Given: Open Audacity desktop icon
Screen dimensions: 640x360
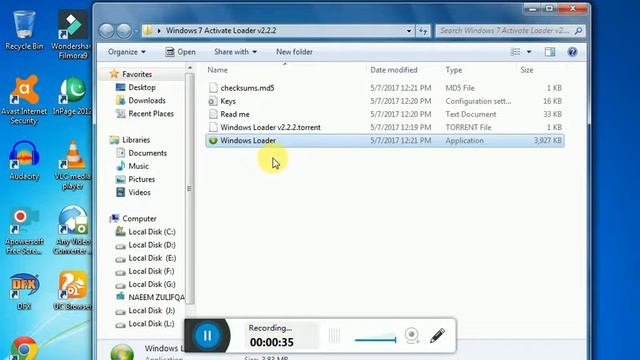Looking at the screenshot, I should (x=24, y=161).
